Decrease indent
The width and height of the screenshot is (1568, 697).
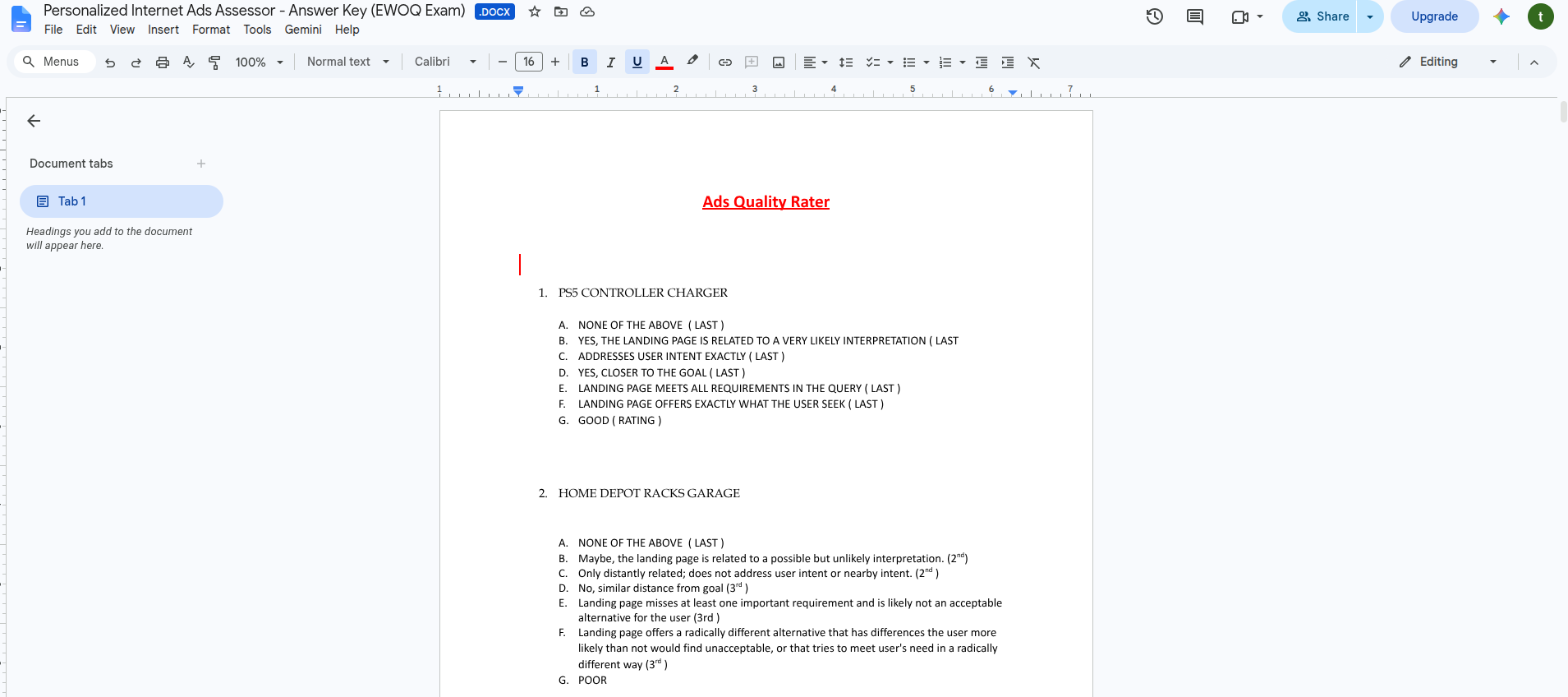point(982,62)
